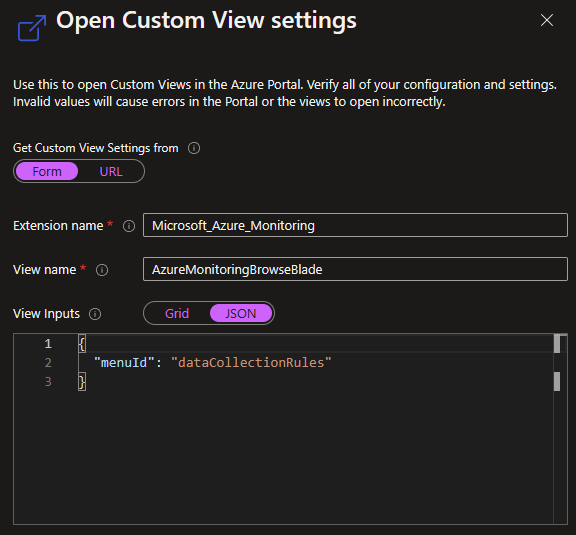The image size is (576, 535).
Task: Click the Get Custom View Settings from label
Action: click(96, 148)
